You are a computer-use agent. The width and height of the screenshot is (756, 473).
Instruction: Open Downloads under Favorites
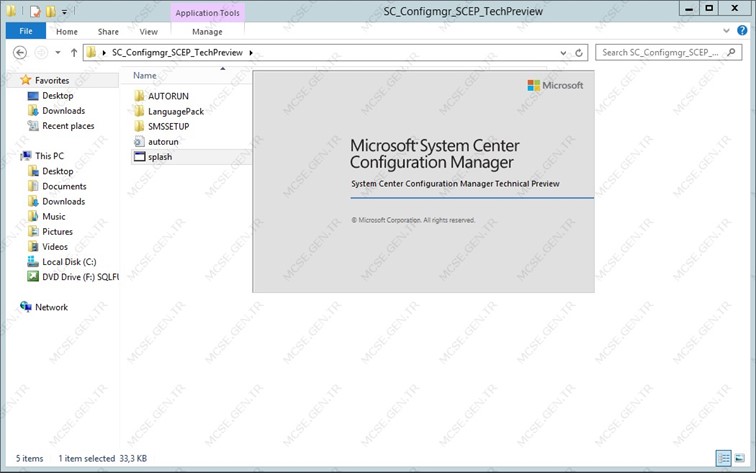[x=64, y=110]
